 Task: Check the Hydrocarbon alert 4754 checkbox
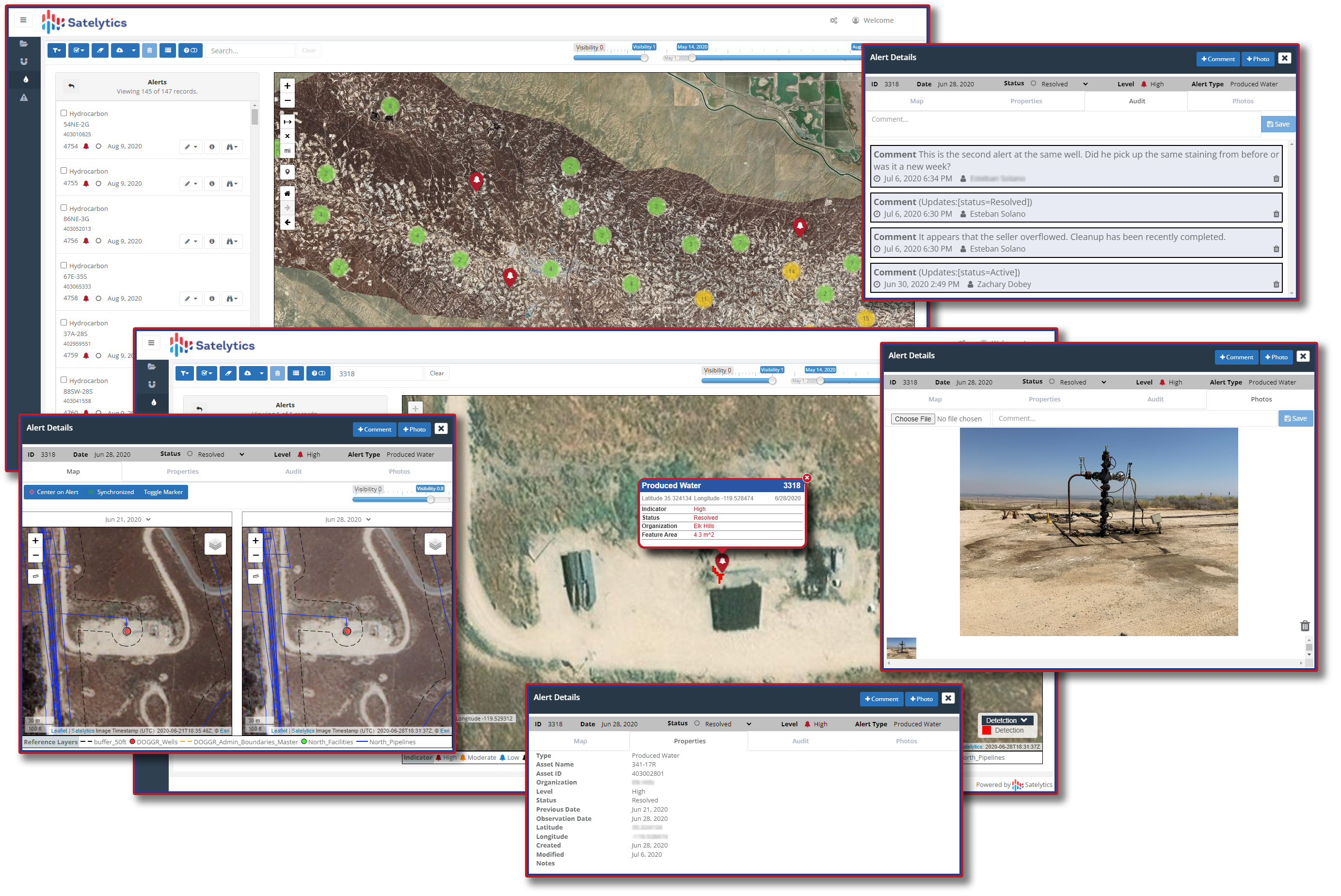[64, 113]
